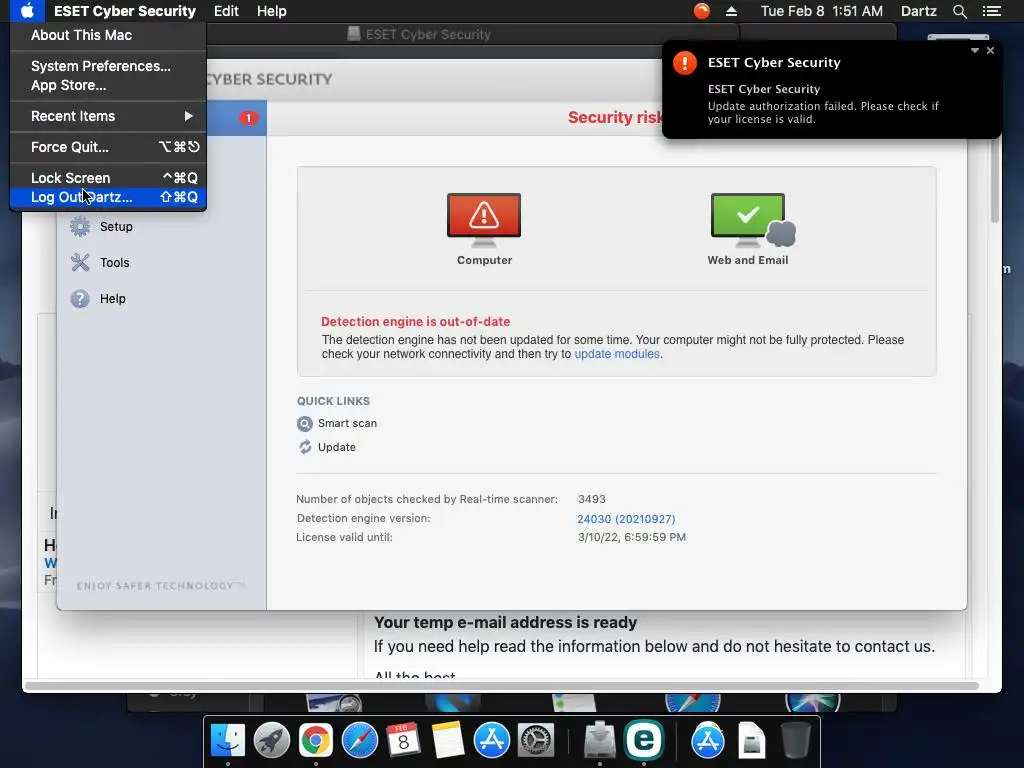Open the Help menu in menu bar
Screen dimensions: 1024x768
(x=271, y=11)
